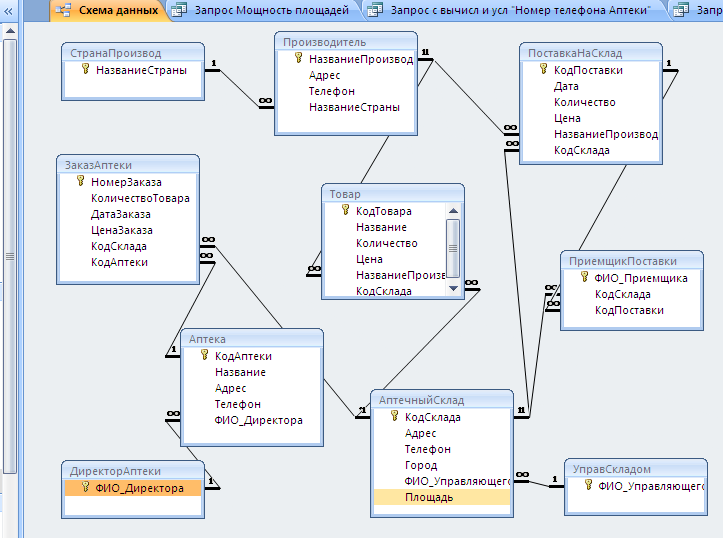
Task: Click the left pane scroll up arrow
Action: [10, 31]
